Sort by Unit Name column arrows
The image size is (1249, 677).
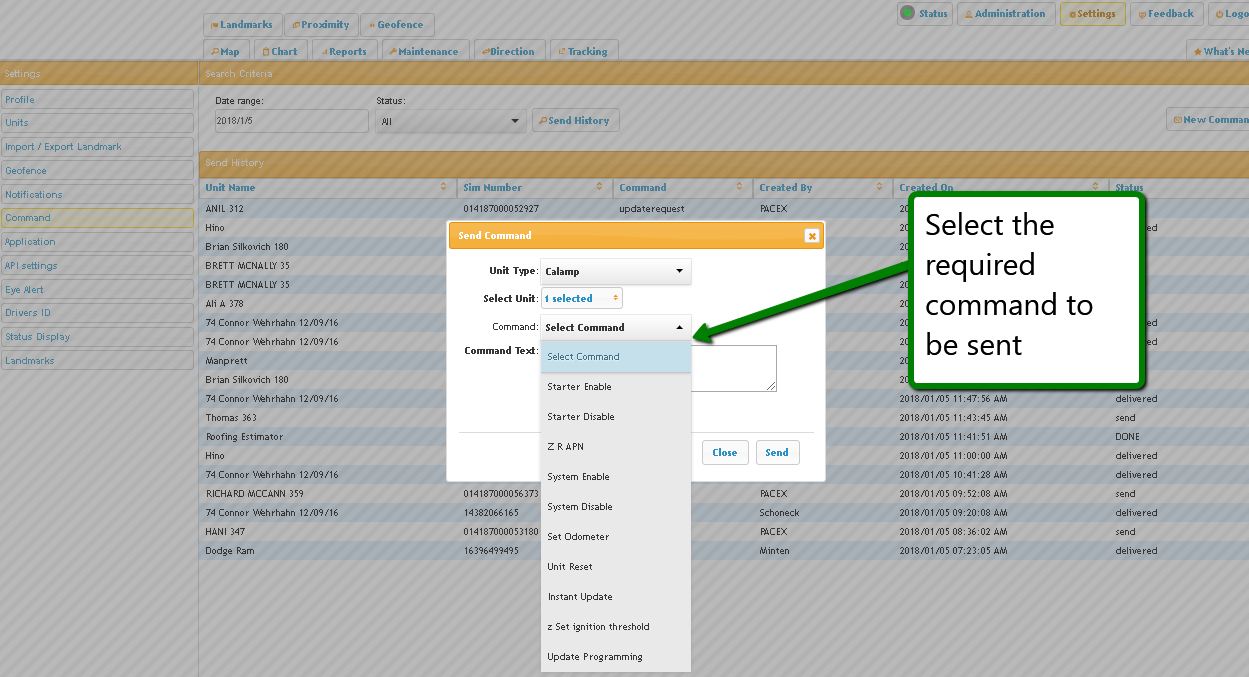(443, 188)
